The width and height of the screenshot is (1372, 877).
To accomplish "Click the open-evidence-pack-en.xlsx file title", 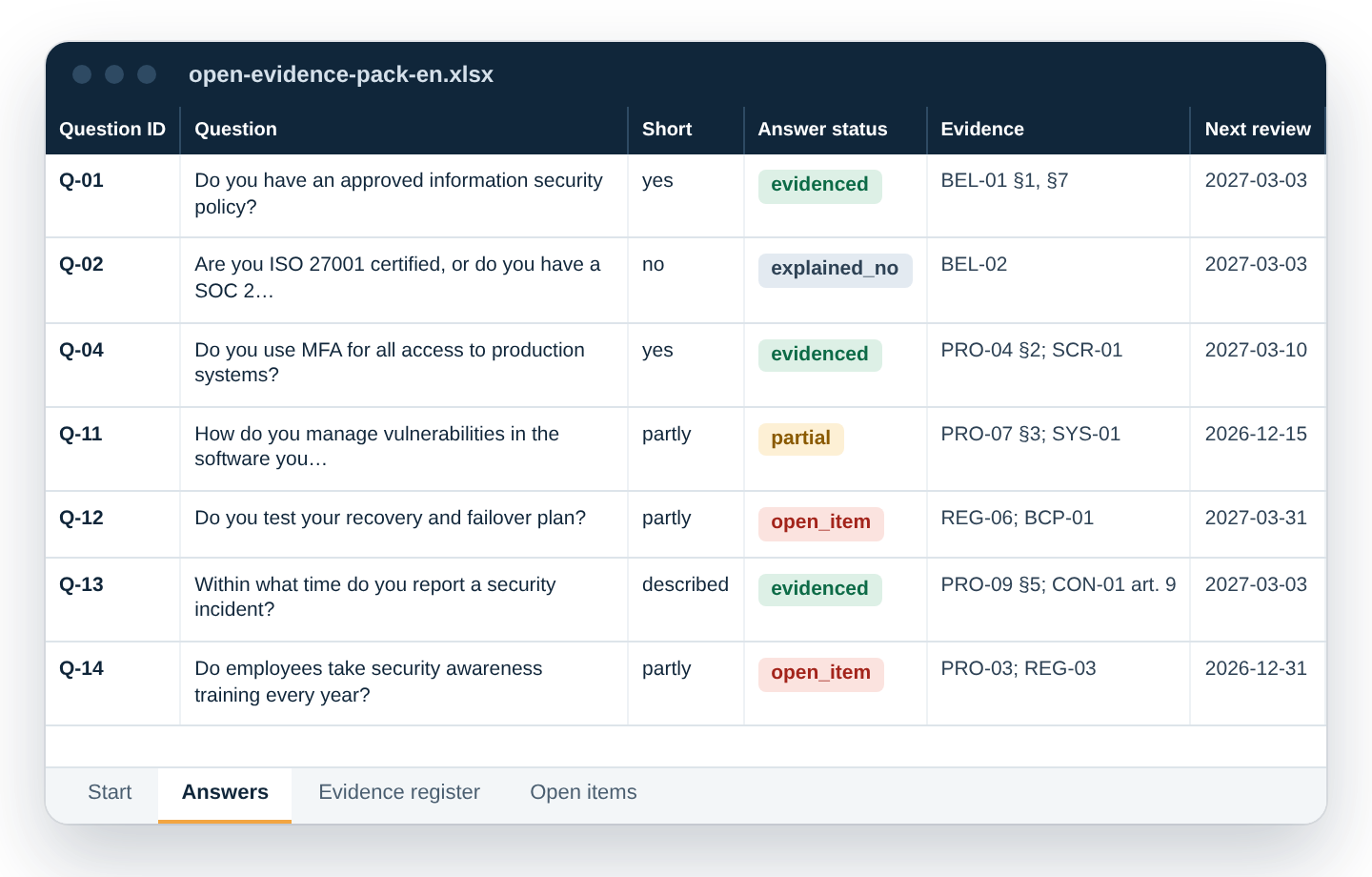I will (341, 74).
